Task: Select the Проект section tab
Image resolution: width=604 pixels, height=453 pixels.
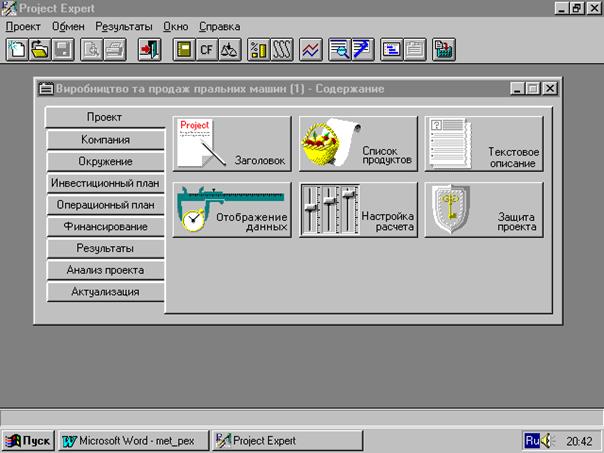Action: pyautogui.click(x=105, y=117)
